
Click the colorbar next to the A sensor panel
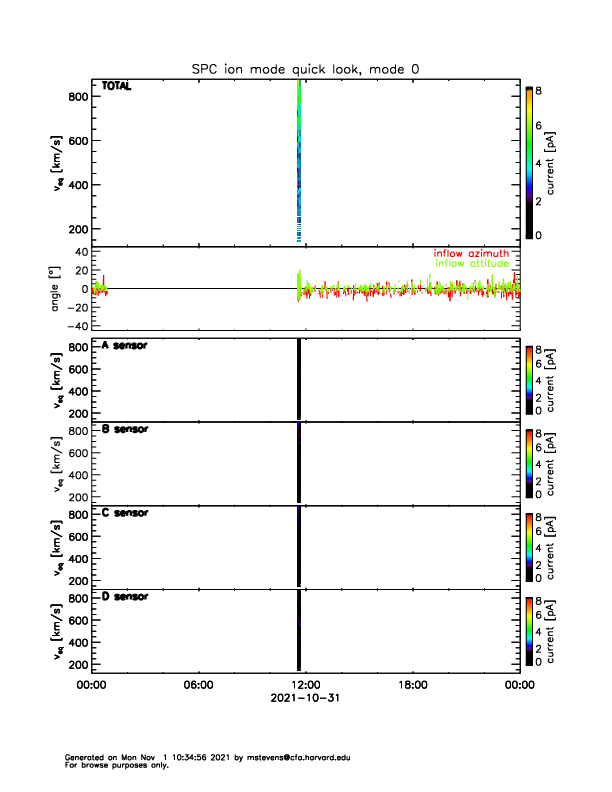(x=529, y=378)
